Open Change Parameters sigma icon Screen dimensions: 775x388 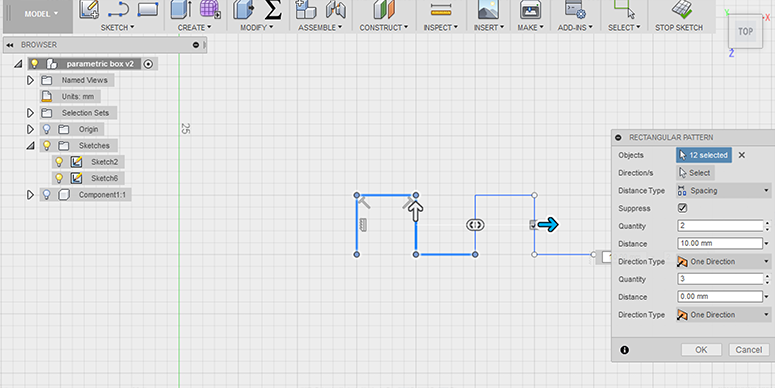click(272, 9)
